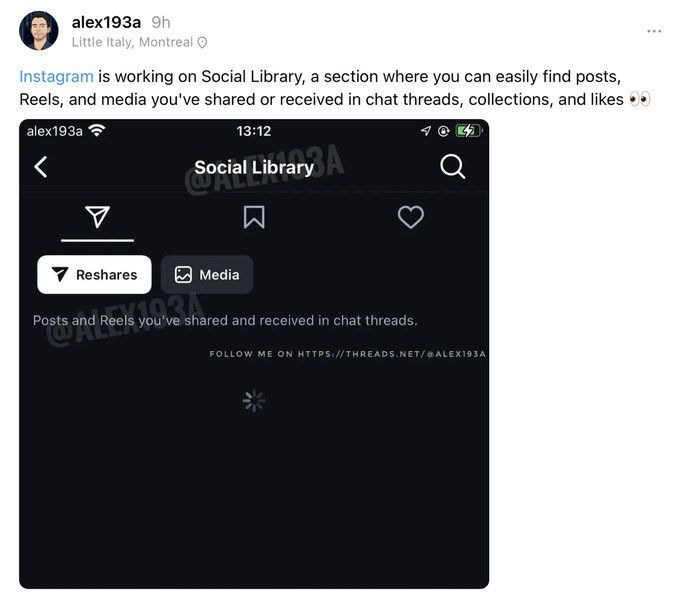Switch to the shared paper-plane tab
680x601 pixels.
click(x=97, y=217)
